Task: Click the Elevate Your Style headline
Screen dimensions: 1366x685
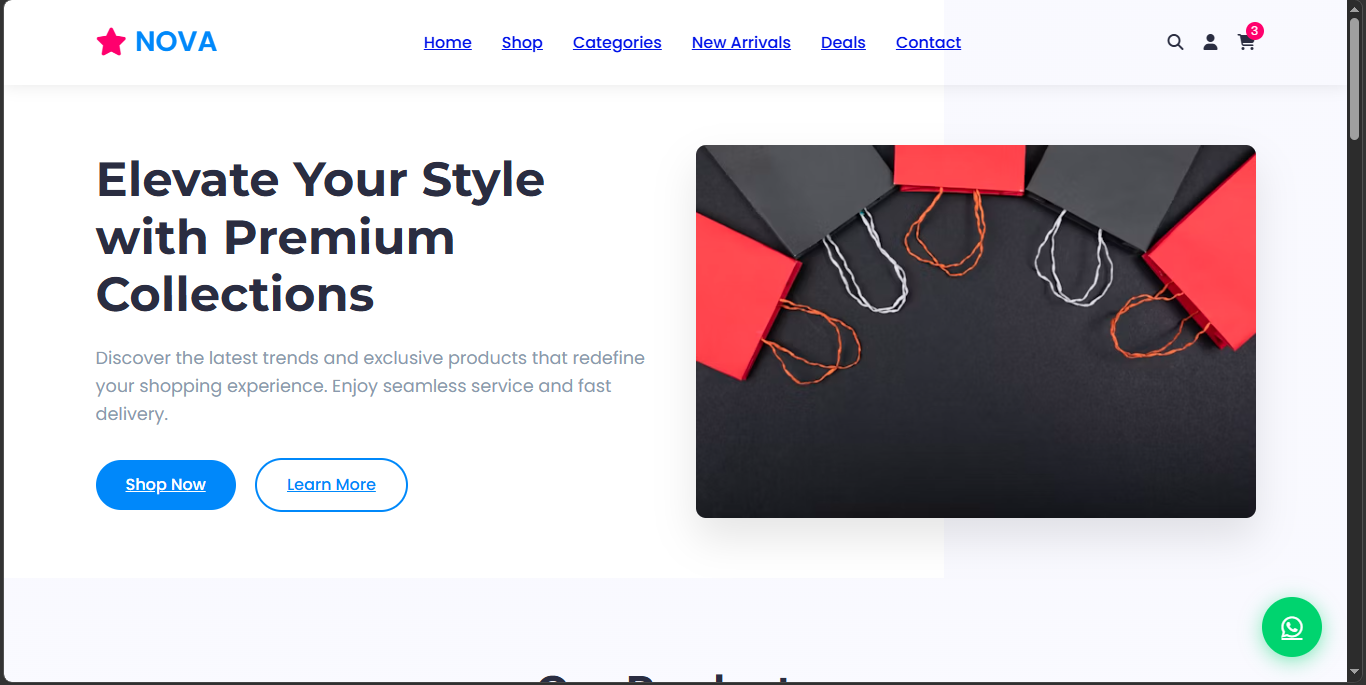Action: point(320,237)
